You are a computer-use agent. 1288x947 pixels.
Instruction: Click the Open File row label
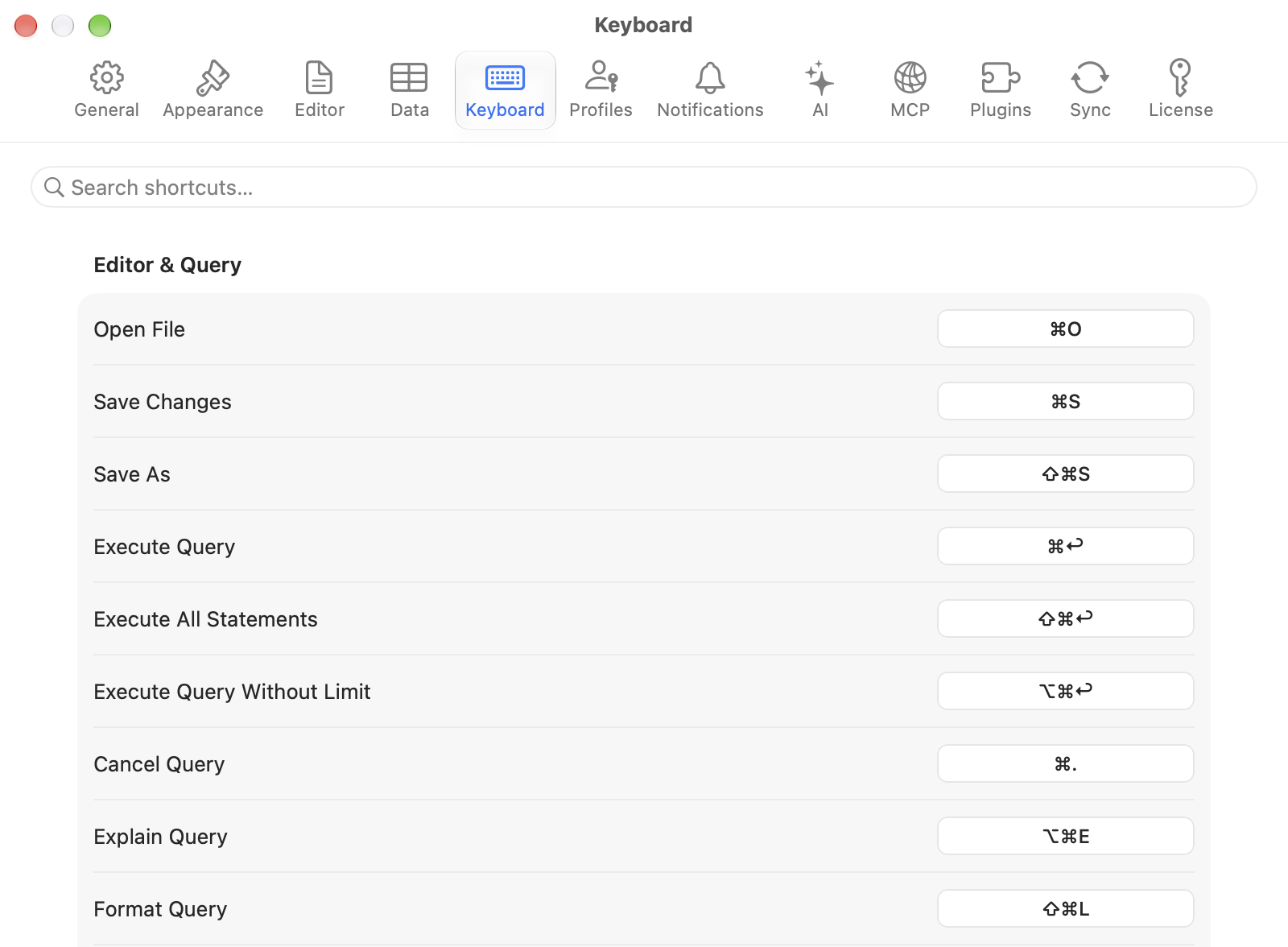[x=139, y=329]
